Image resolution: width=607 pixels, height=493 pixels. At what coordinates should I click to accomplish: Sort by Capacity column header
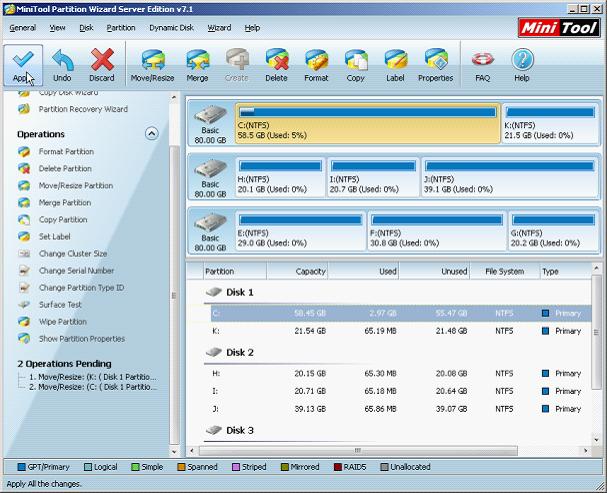[x=297, y=271]
